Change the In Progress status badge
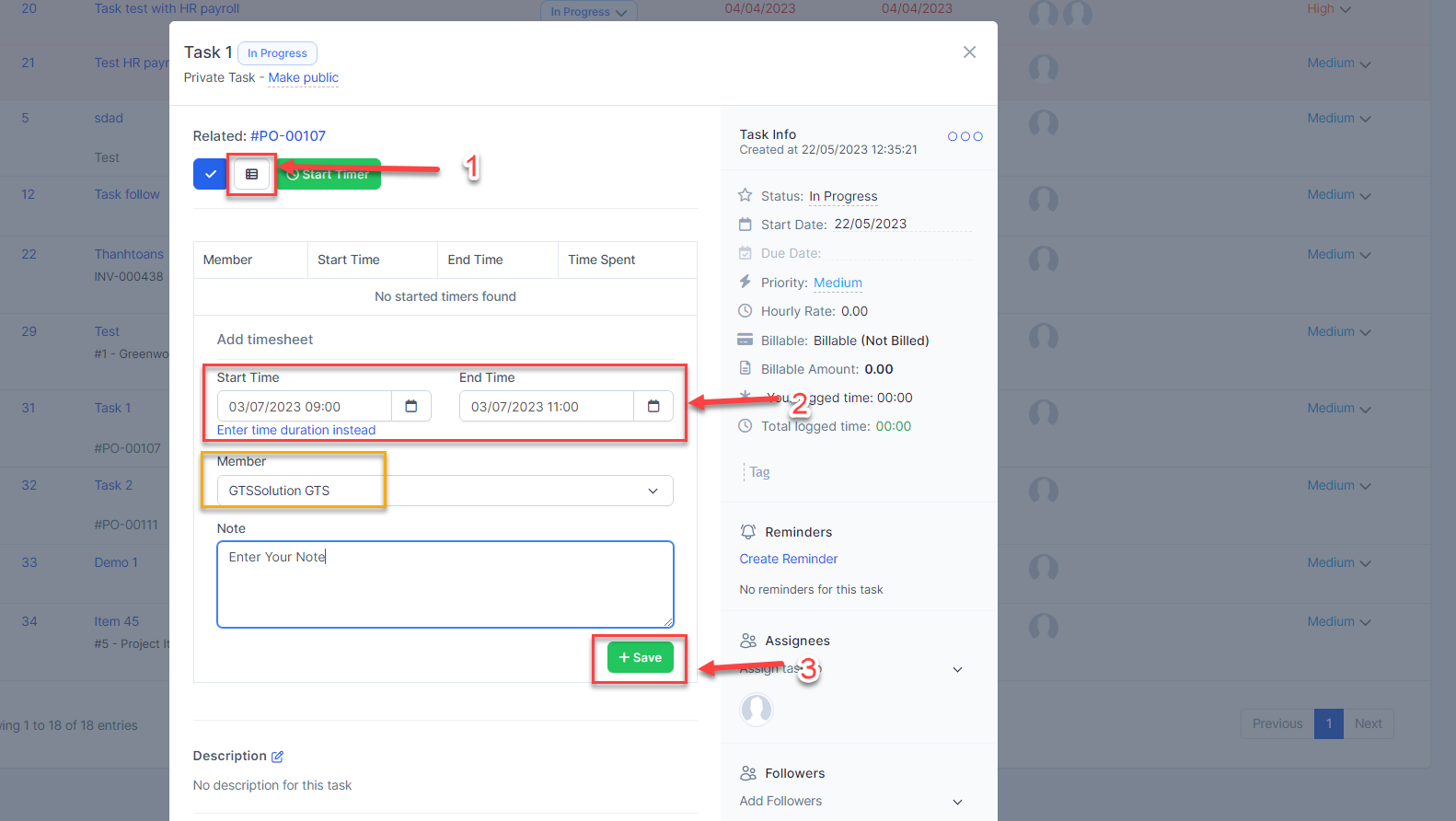Viewport: 1456px width, 821px height. 277,53
